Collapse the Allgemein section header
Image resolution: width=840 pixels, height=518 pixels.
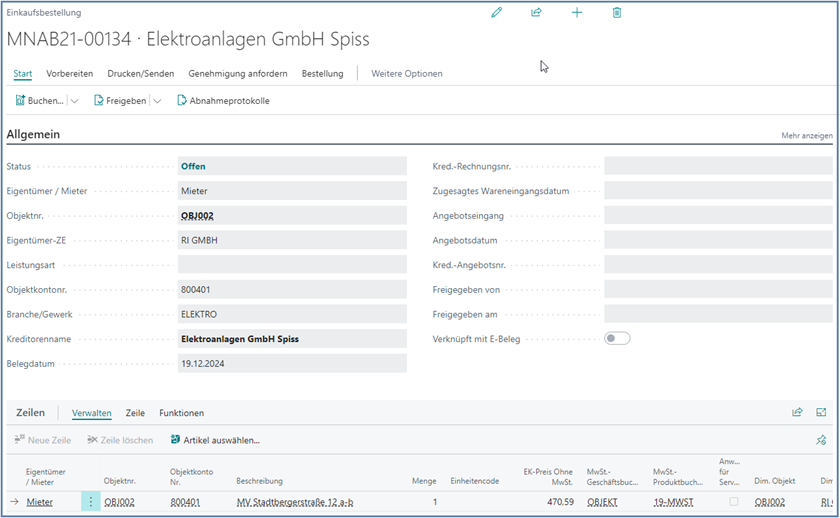[33, 134]
